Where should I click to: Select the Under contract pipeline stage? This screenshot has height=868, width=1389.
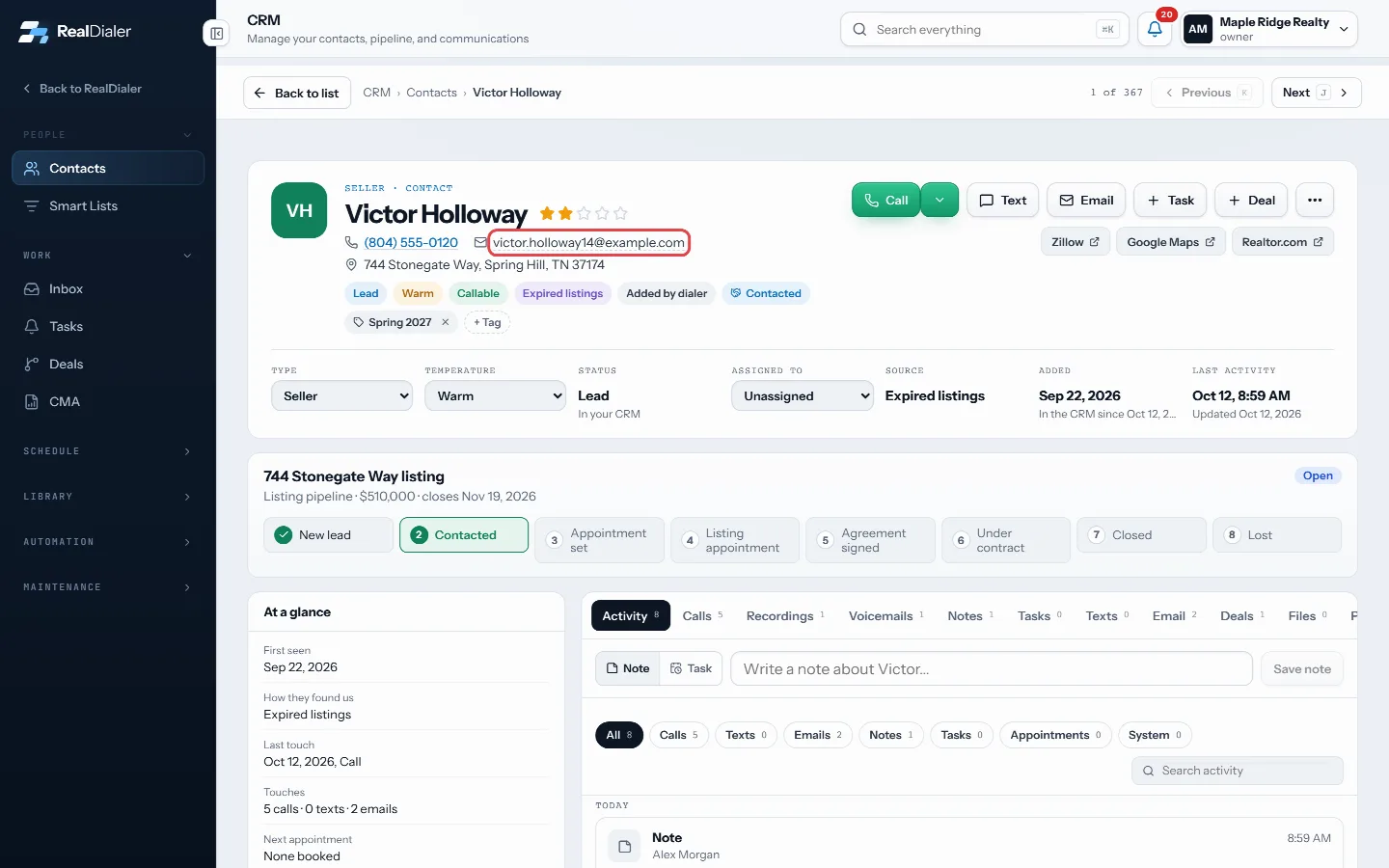(x=1005, y=540)
